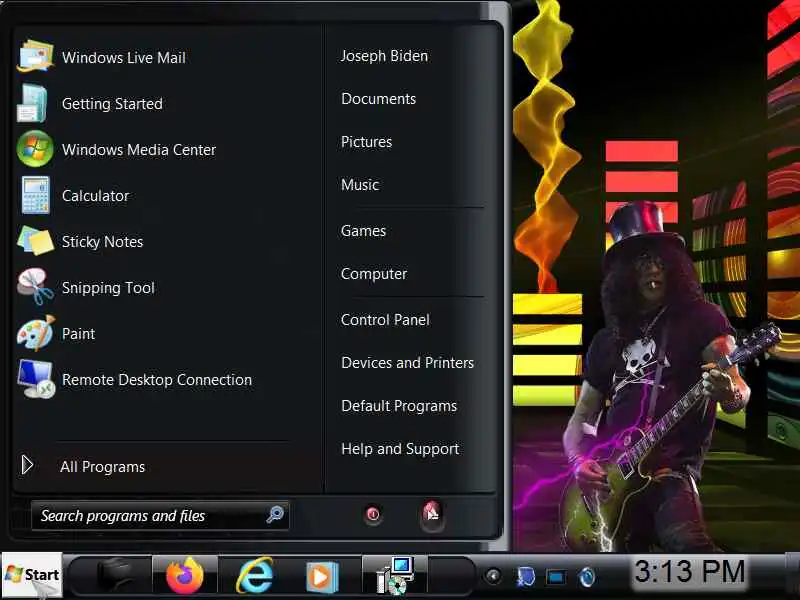Click the 3:13 PM clock
This screenshot has height=600, width=800.
(689, 571)
